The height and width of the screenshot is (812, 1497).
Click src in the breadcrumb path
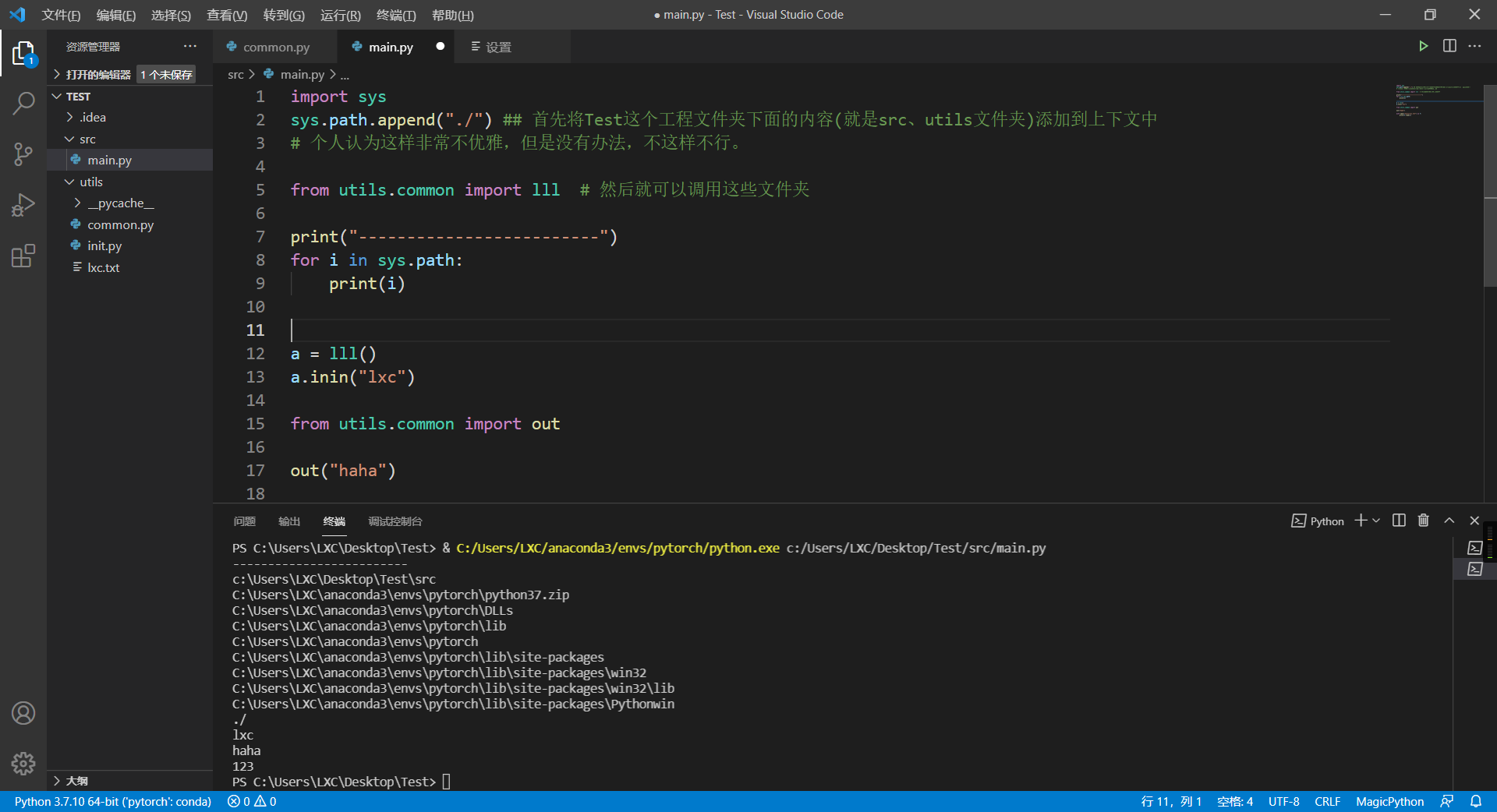click(x=235, y=74)
